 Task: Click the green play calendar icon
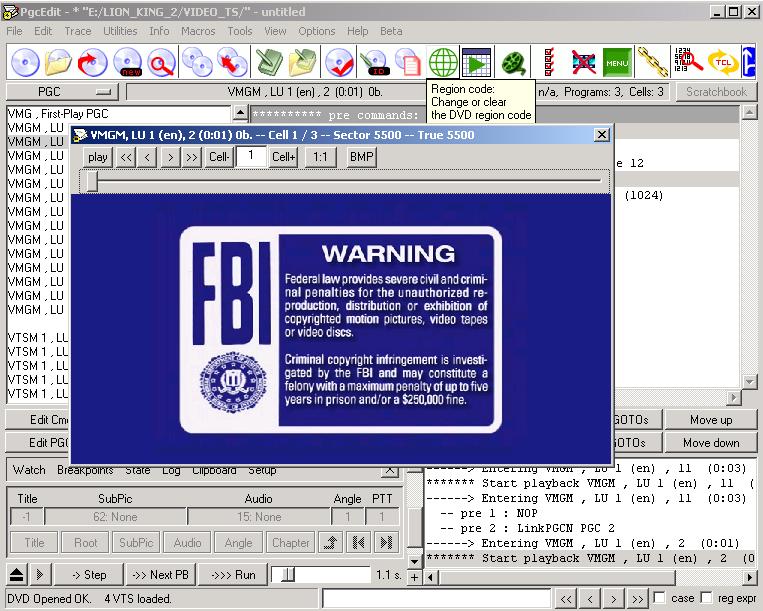(x=476, y=62)
